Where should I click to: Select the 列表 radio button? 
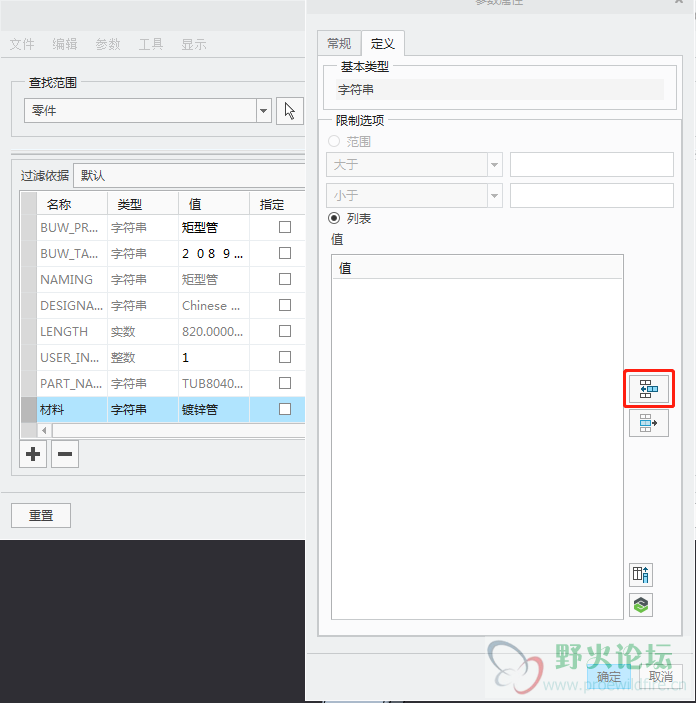(x=334, y=218)
